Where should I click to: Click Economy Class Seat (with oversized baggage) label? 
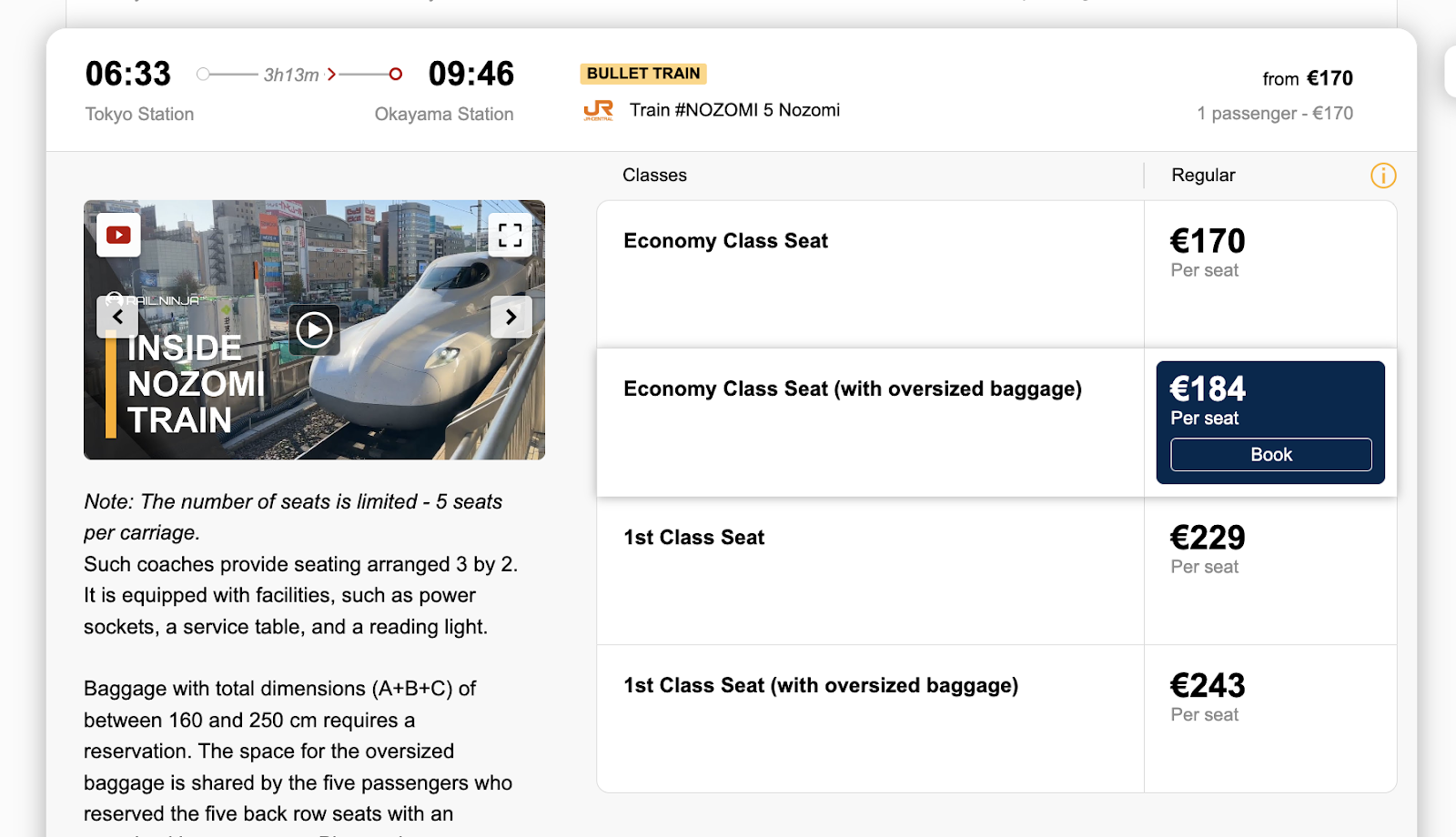(x=853, y=389)
